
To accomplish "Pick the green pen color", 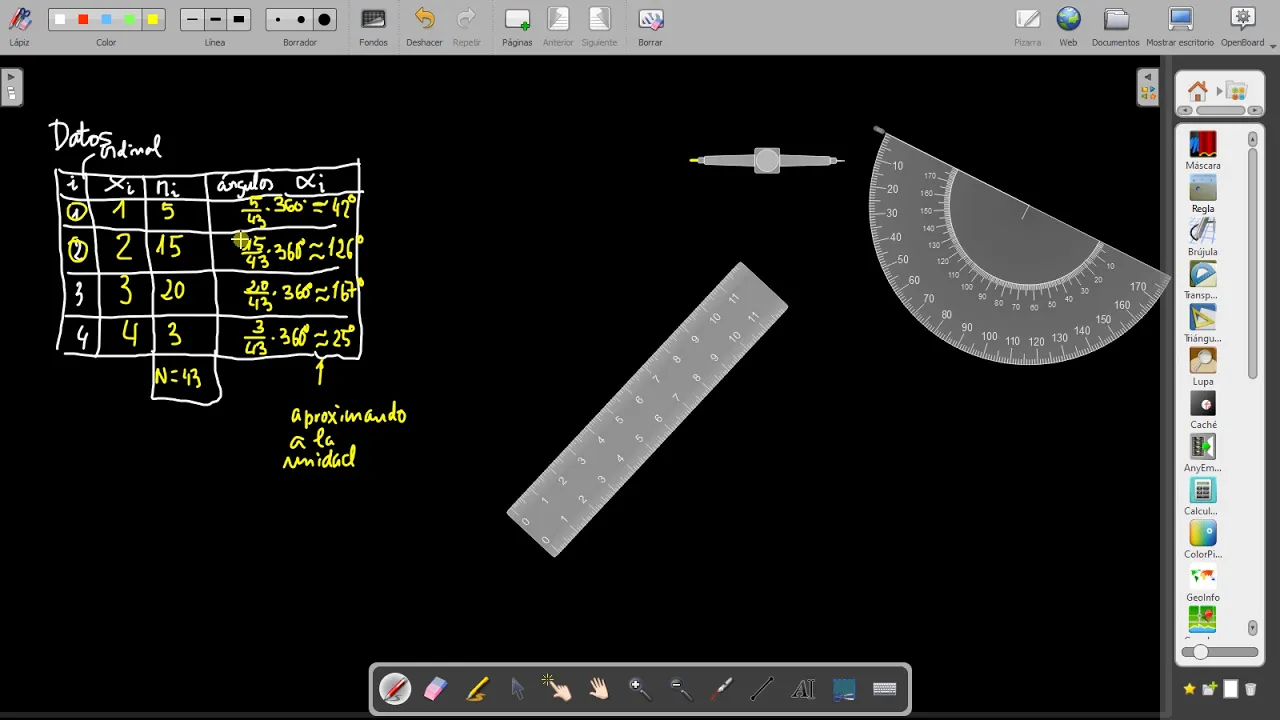I will (x=129, y=20).
